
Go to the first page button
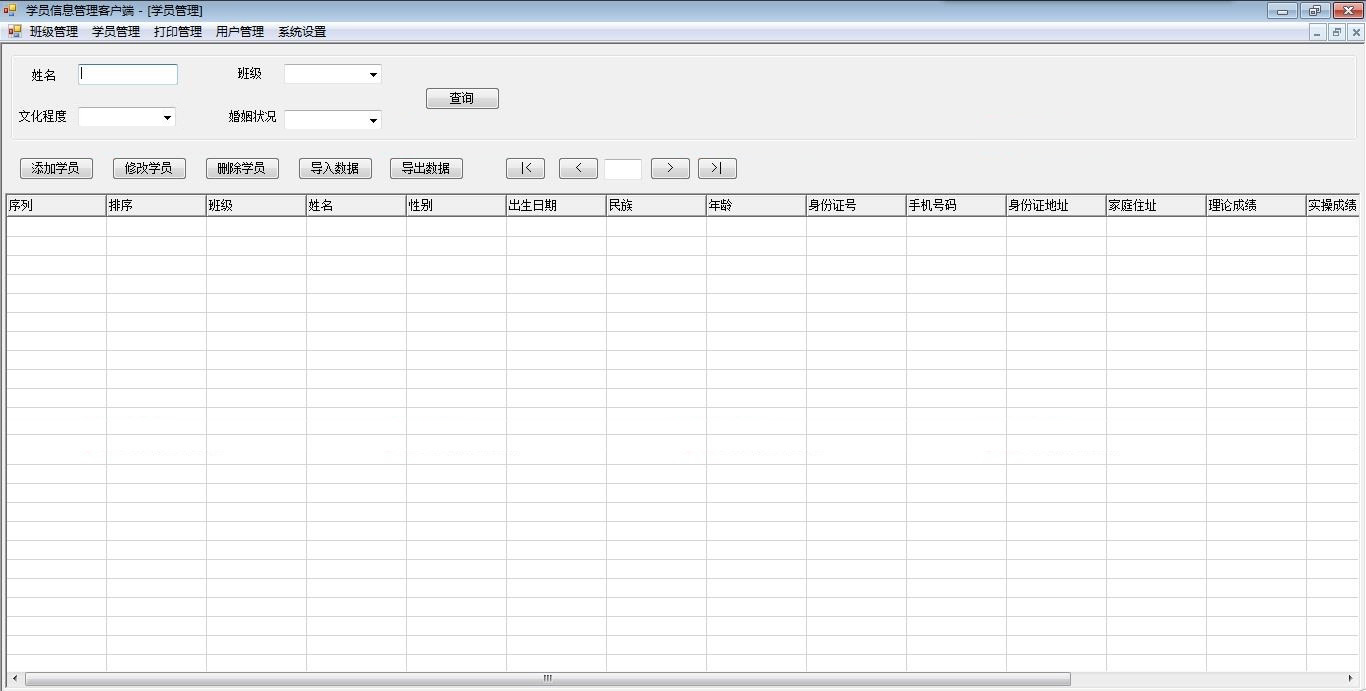pyautogui.click(x=525, y=168)
